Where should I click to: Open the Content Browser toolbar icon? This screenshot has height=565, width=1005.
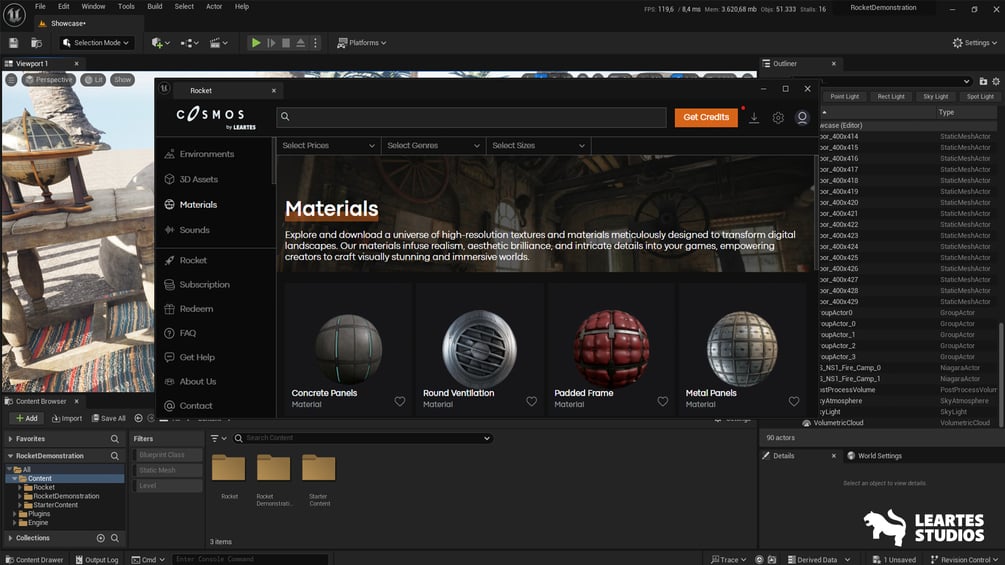point(37,43)
